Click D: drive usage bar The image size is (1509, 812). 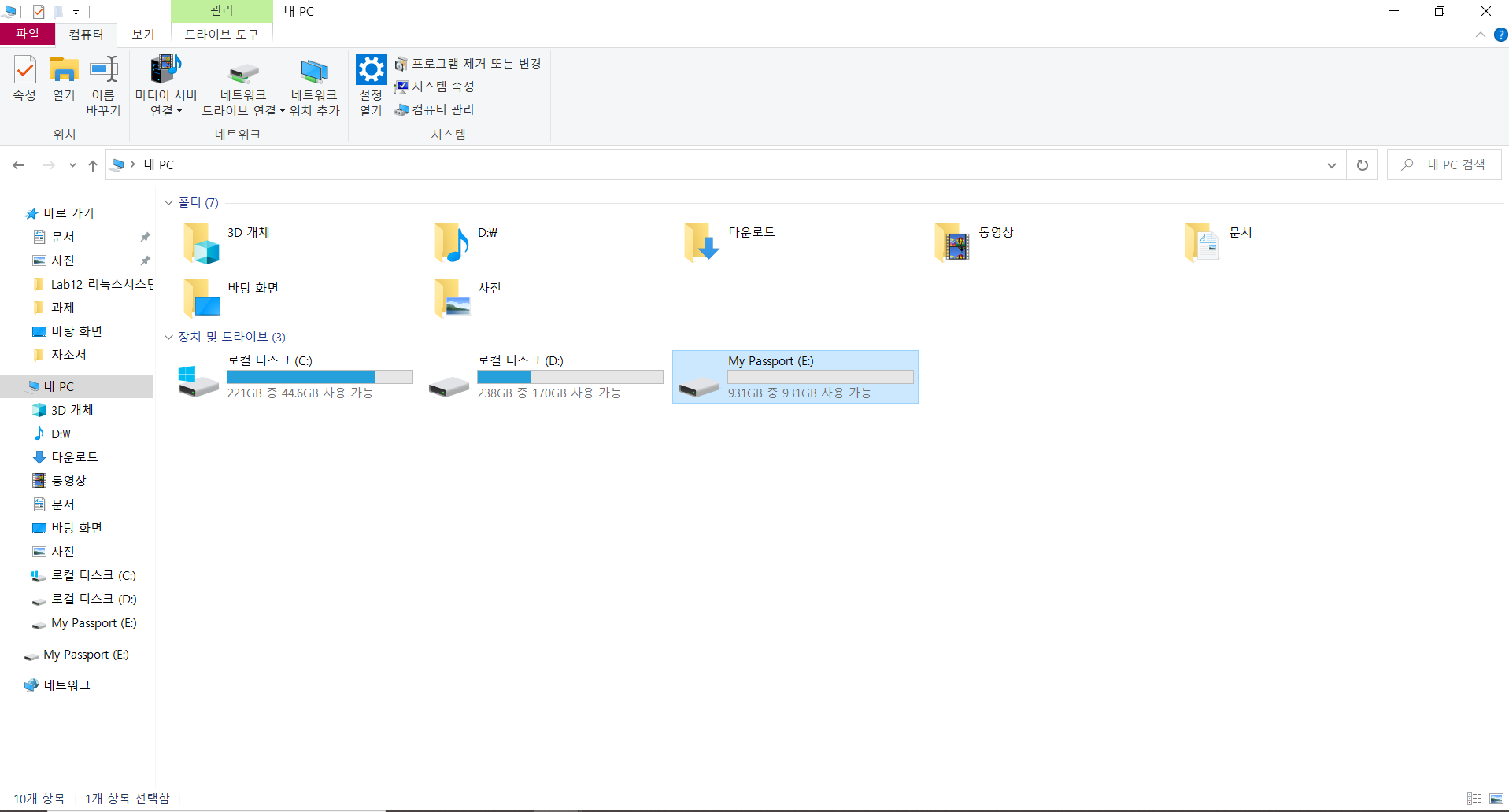click(x=570, y=377)
